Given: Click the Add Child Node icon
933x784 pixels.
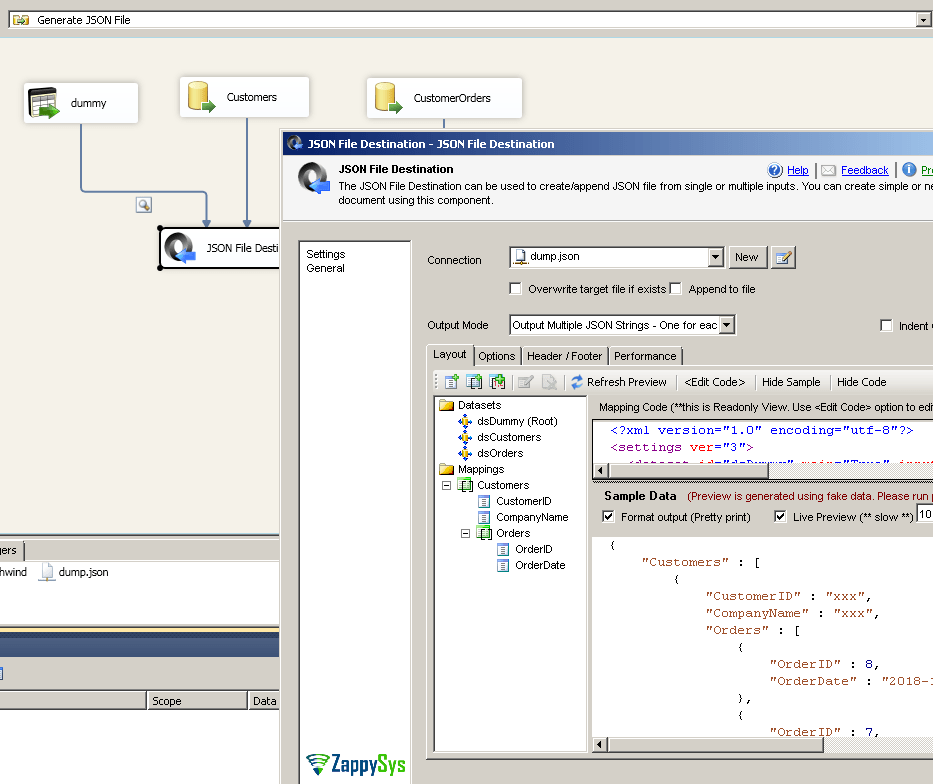Looking at the screenshot, I should coord(474,382).
